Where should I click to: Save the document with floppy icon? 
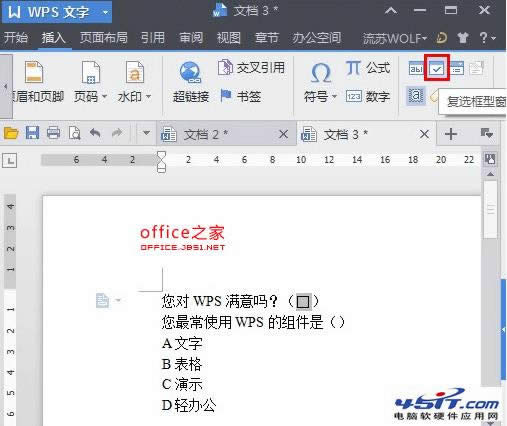pos(32,133)
